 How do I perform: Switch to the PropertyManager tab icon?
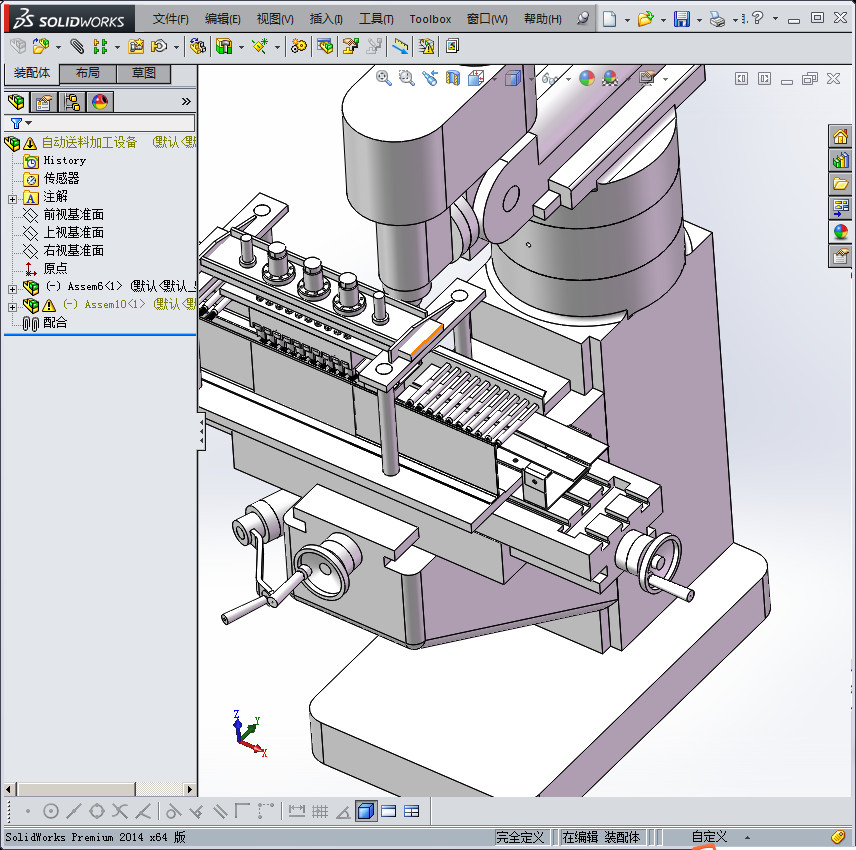pos(44,102)
